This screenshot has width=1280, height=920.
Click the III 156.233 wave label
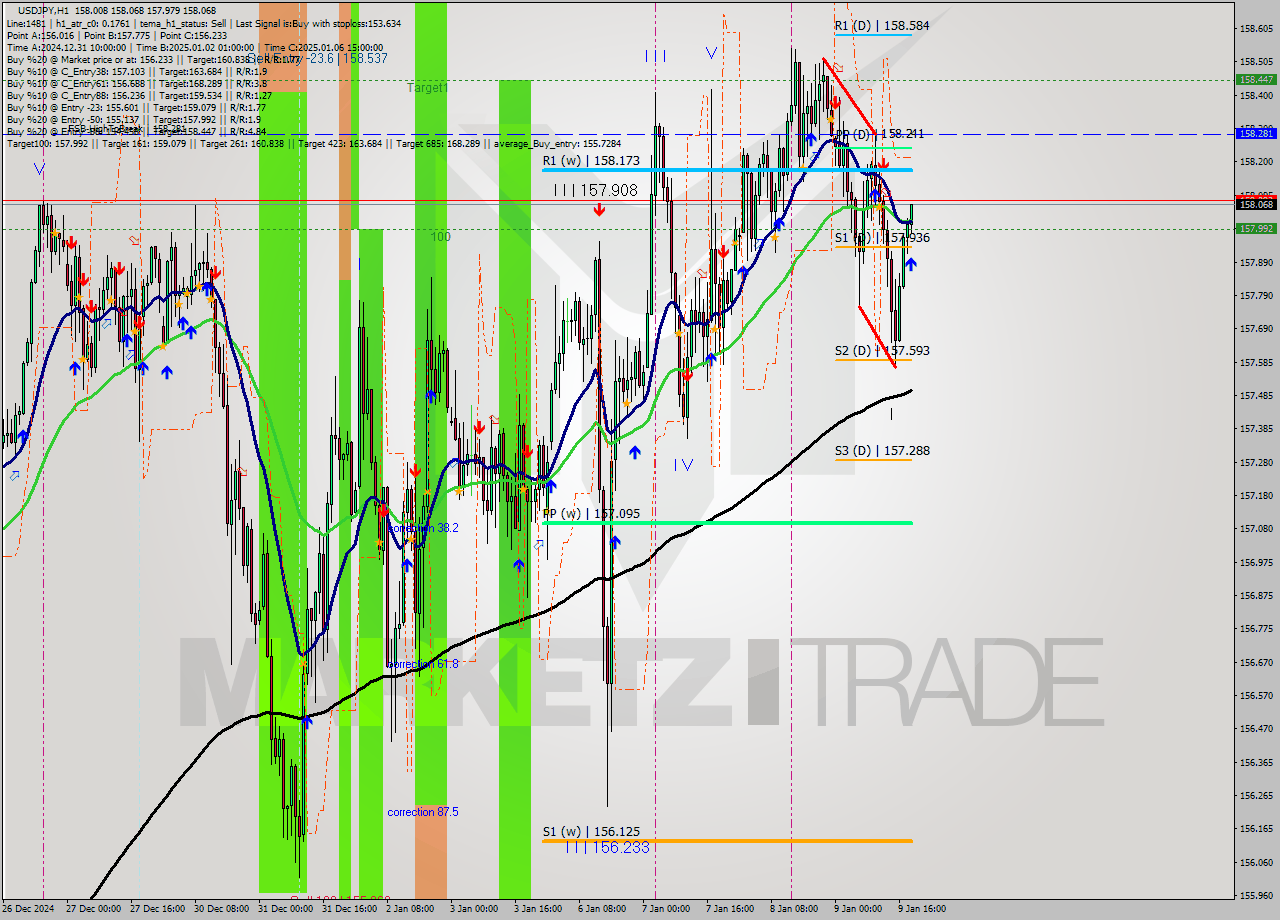click(608, 847)
